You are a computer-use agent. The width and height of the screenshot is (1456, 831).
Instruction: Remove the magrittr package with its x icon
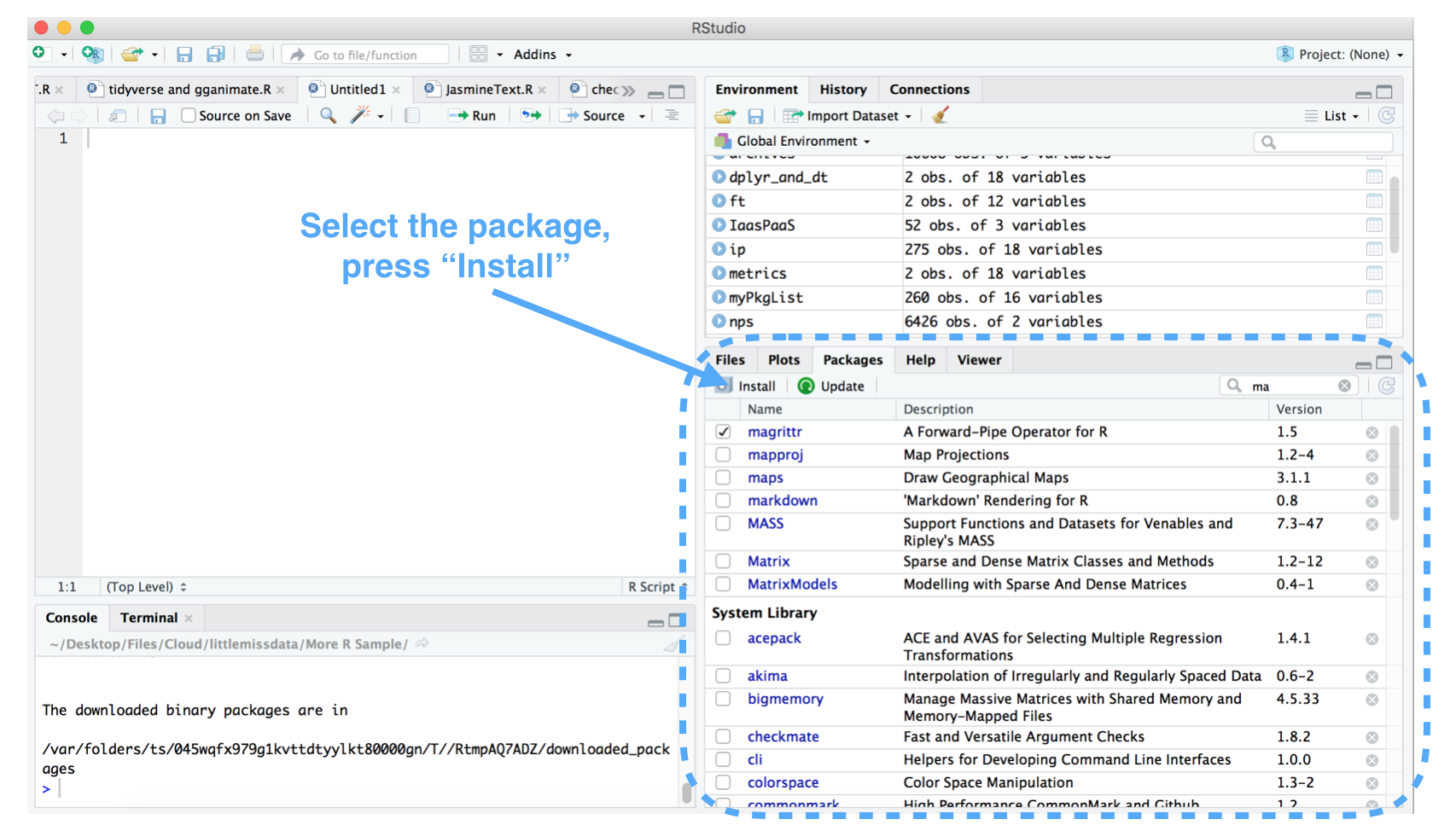1372,433
